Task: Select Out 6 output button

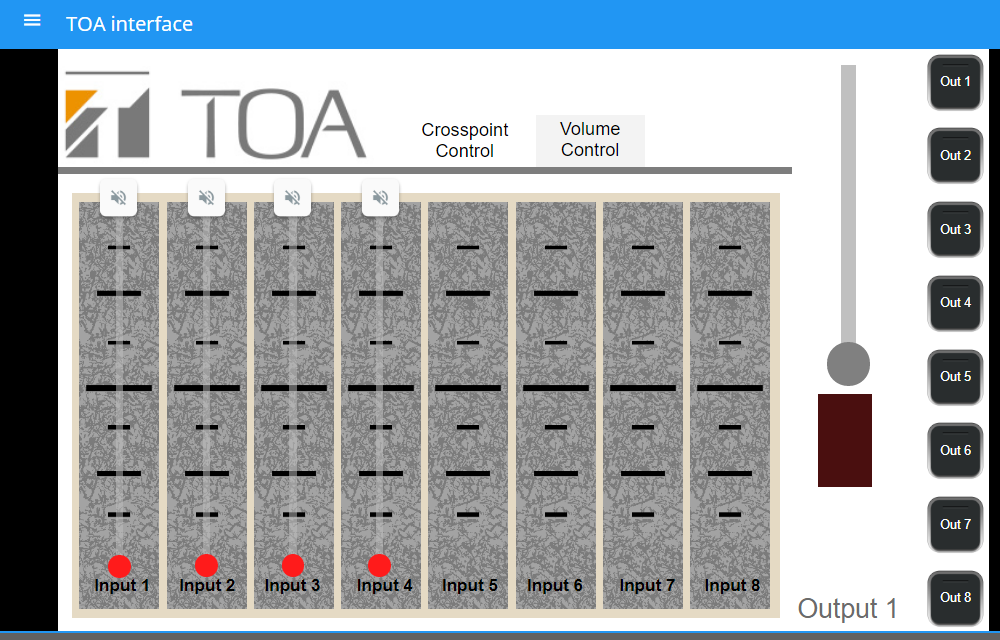Action: point(955,451)
